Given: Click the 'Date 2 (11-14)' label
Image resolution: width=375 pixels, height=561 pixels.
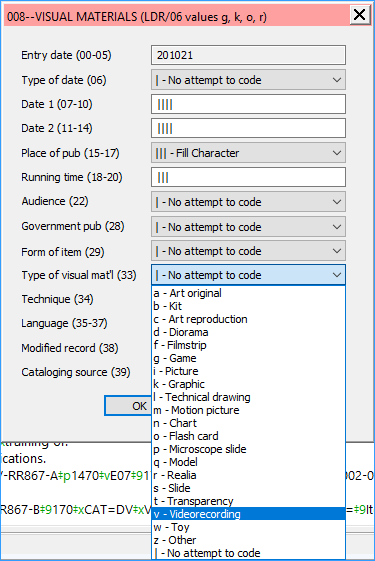Looking at the screenshot, I should tap(57, 128).
